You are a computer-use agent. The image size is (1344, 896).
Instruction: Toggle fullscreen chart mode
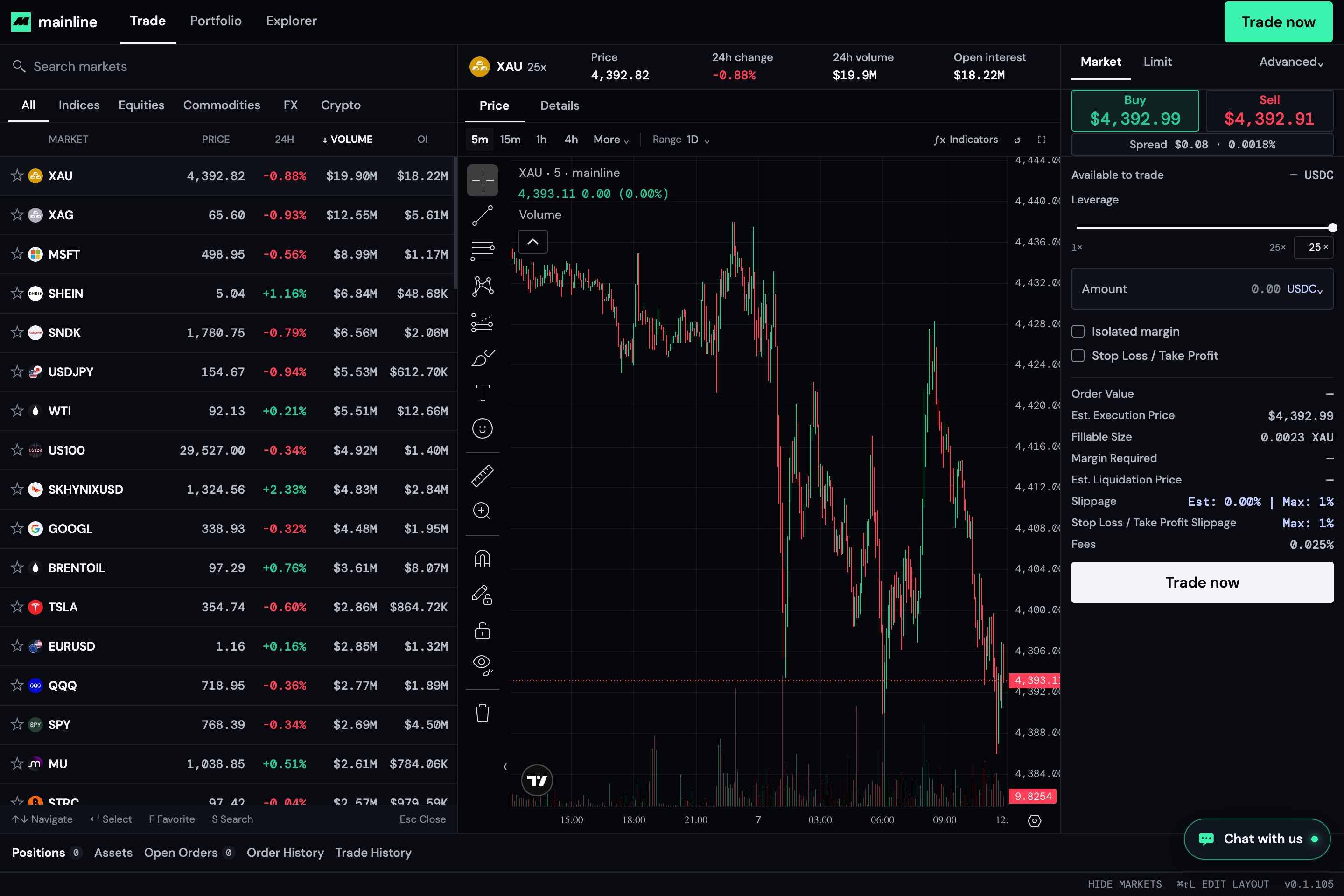point(1042,140)
